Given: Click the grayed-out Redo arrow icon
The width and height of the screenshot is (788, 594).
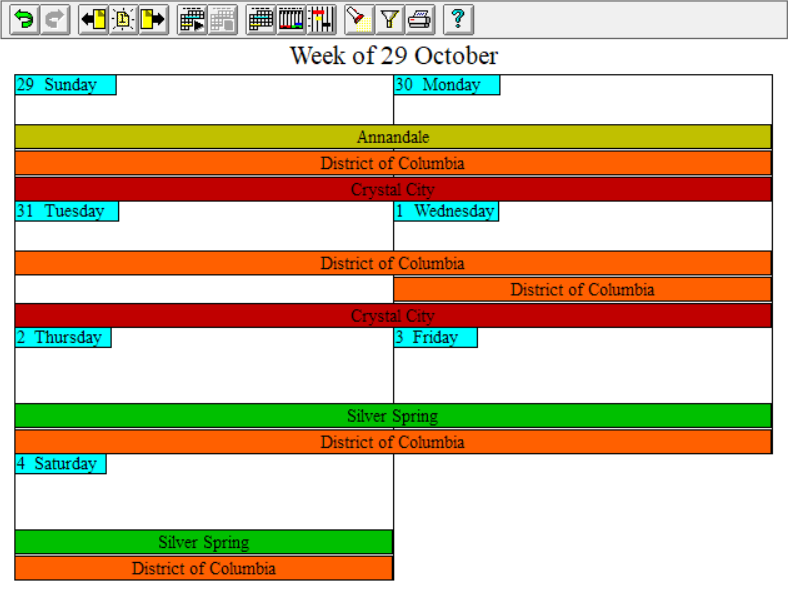Looking at the screenshot, I should click(x=55, y=20).
